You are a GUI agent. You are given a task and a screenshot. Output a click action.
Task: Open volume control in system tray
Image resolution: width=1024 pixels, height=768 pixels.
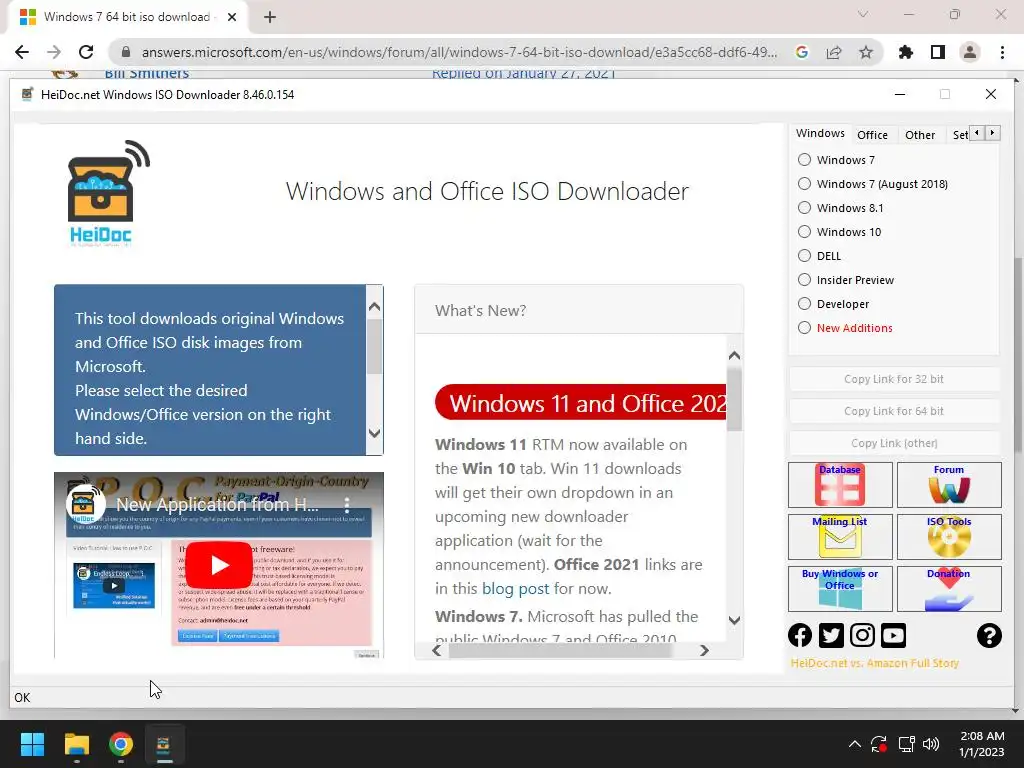[931, 744]
